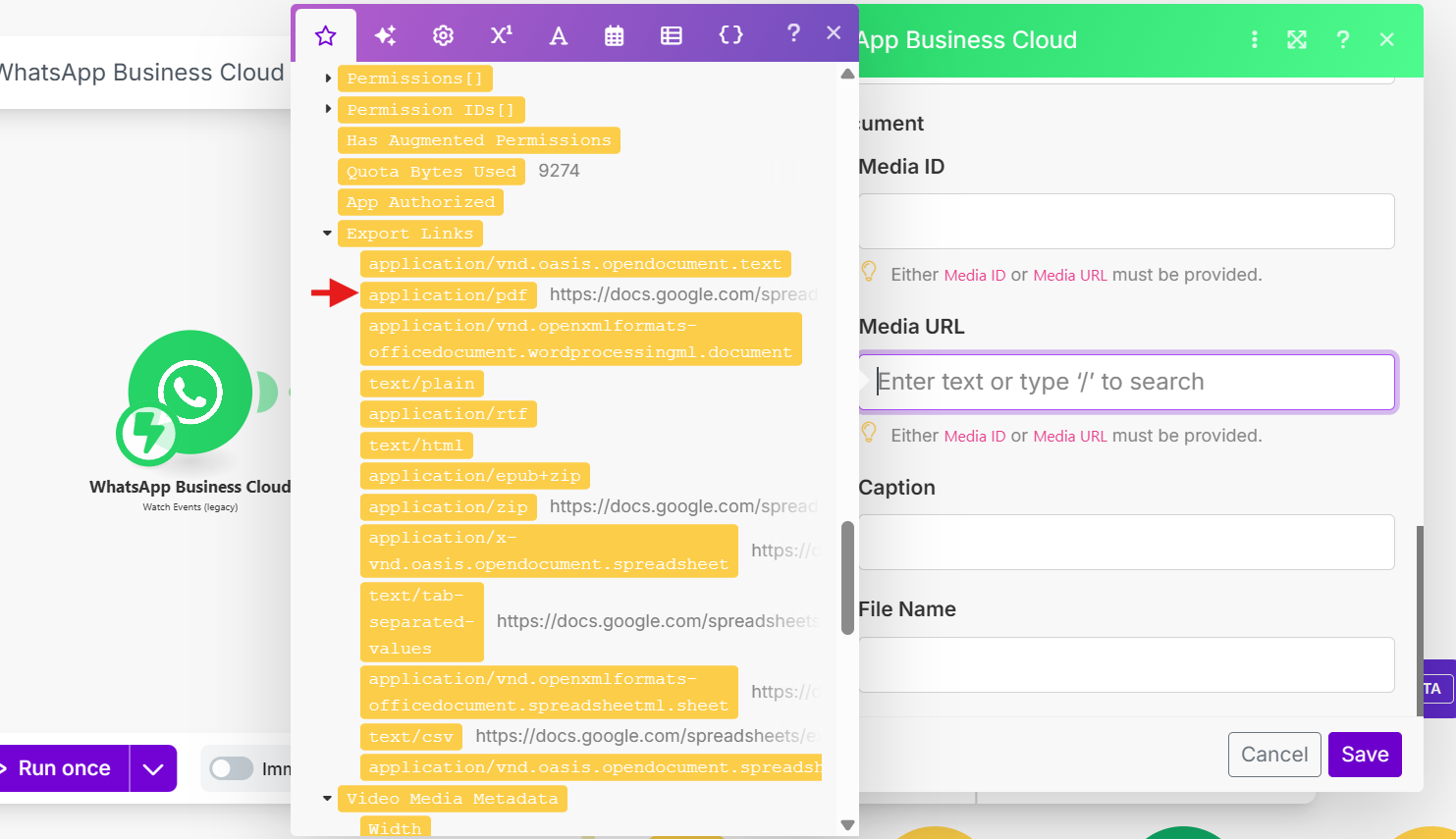
Task: Click the Media ID input field
Action: click(1126, 221)
